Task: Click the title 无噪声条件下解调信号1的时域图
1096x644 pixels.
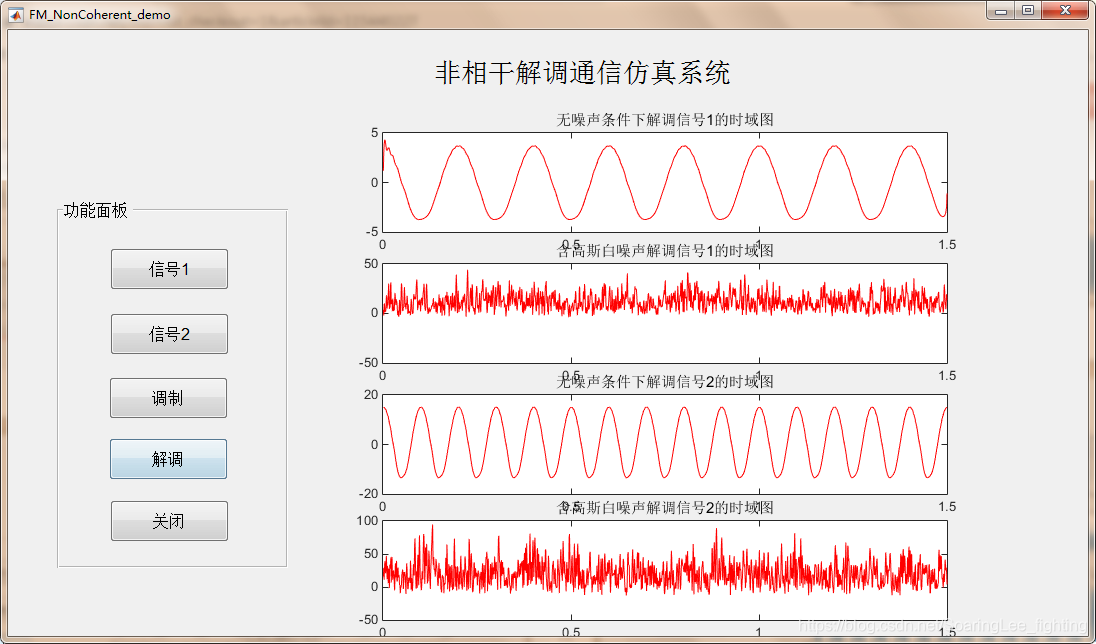Action: coord(665,120)
